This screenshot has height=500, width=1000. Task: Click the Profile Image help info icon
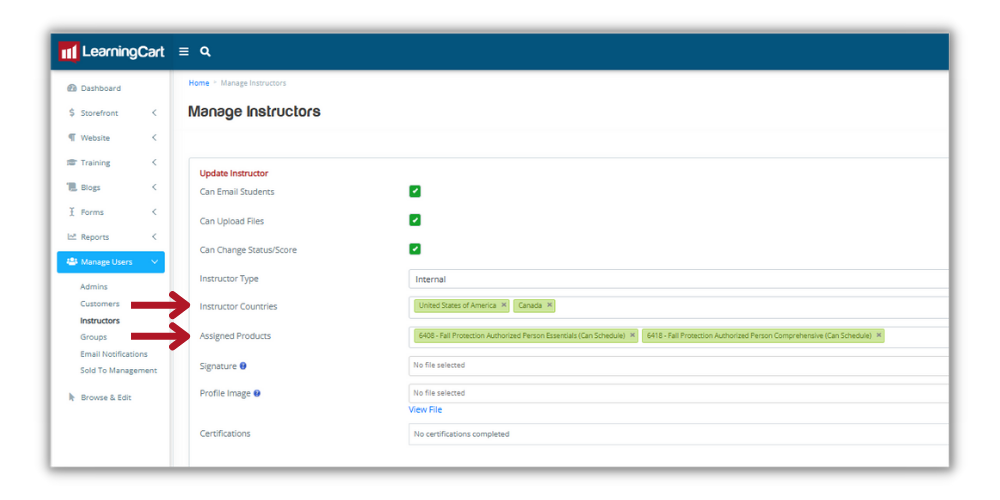click(256, 393)
